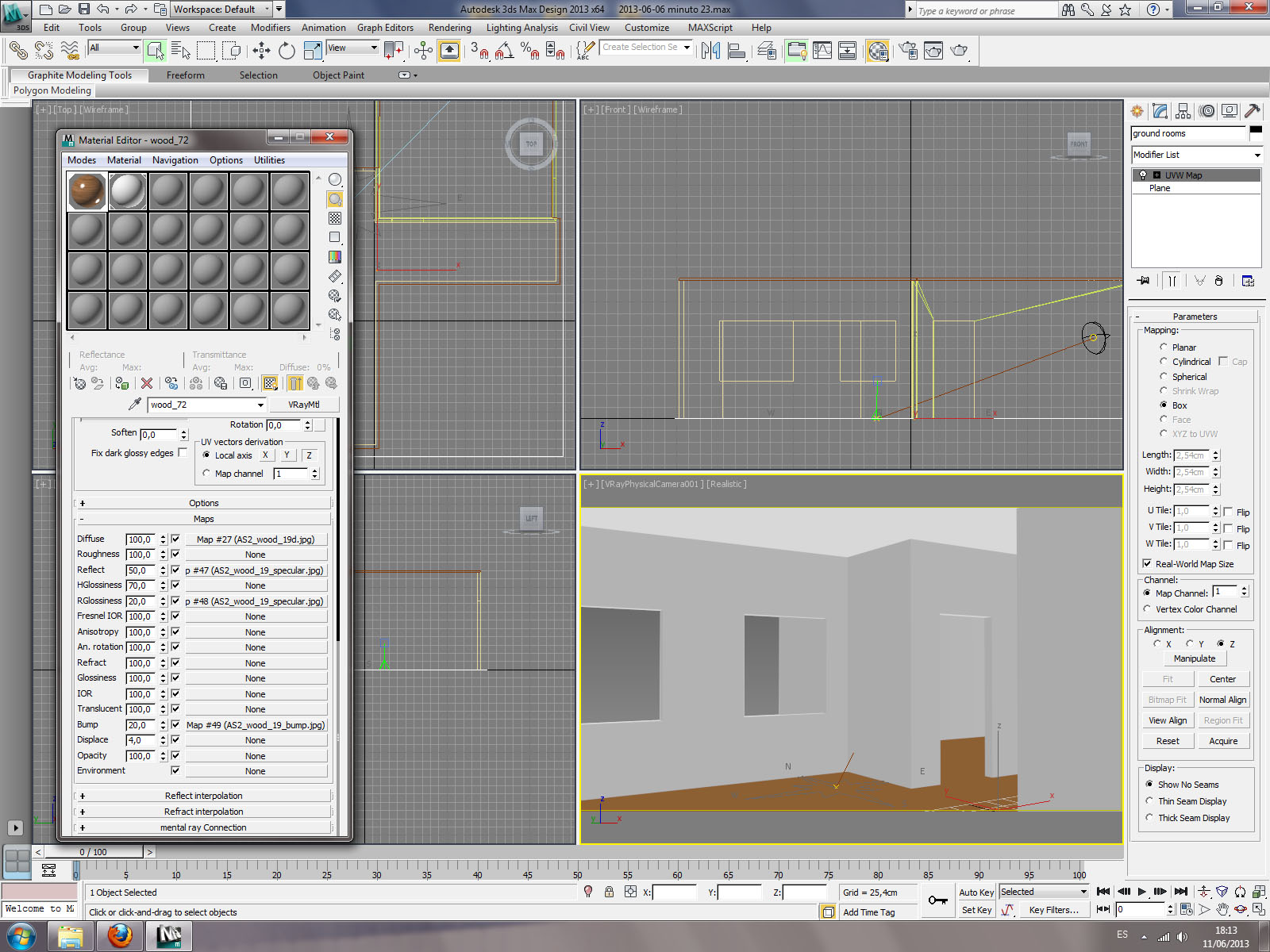Open the Rendering menu
The height and width of the screenshot is (952, 1270).
click(449, 28)
